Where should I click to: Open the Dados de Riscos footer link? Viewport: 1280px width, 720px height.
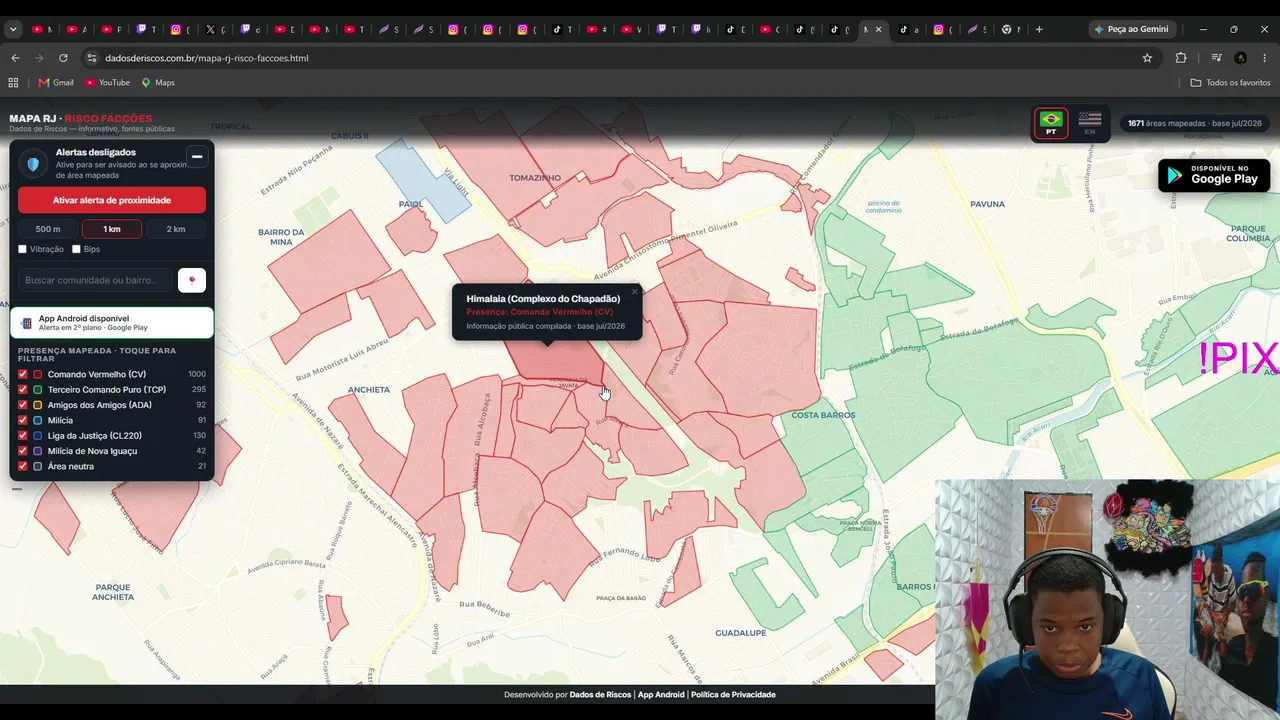click(600, 695)
